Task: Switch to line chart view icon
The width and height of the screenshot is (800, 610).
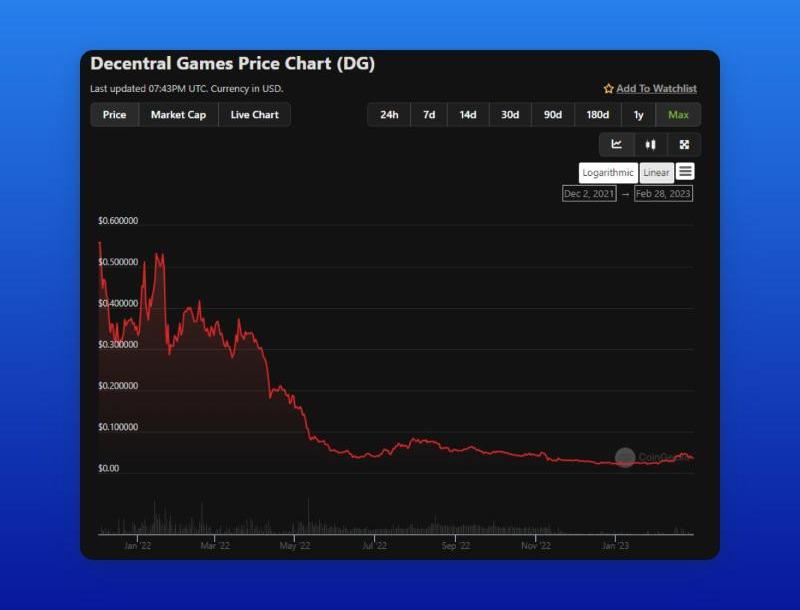Action: [x=617, y=145]
